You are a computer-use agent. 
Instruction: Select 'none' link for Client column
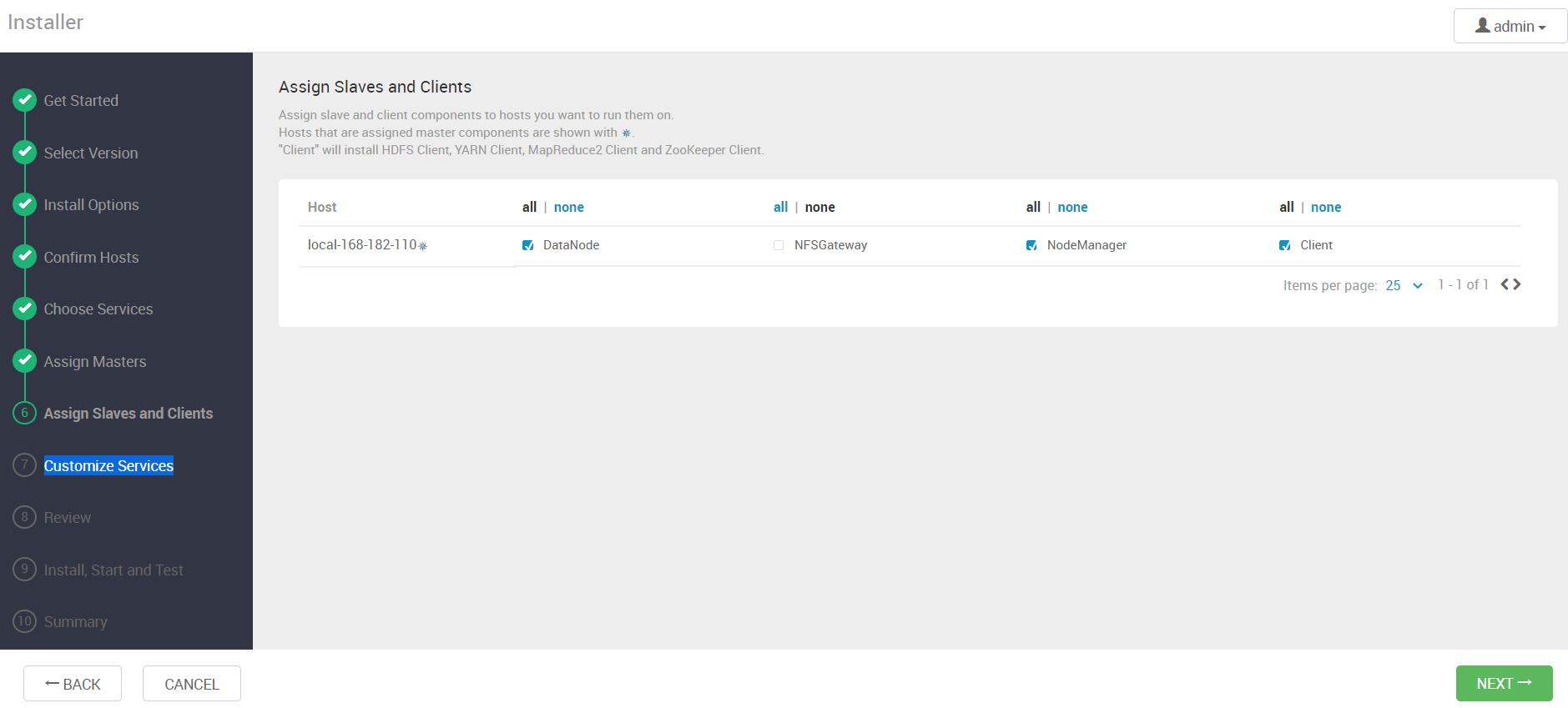(1325, 207)
